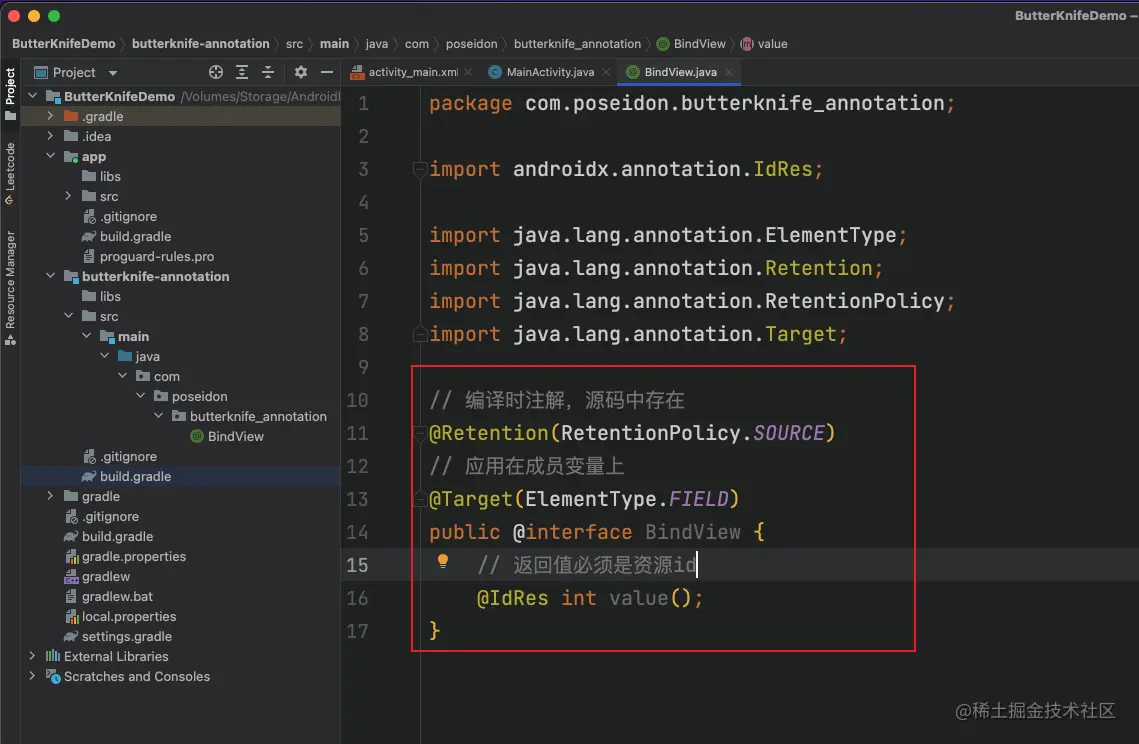Screen dimensions: 1139x744
Task: Select build.gradle under app module
Action: point(126,236)
